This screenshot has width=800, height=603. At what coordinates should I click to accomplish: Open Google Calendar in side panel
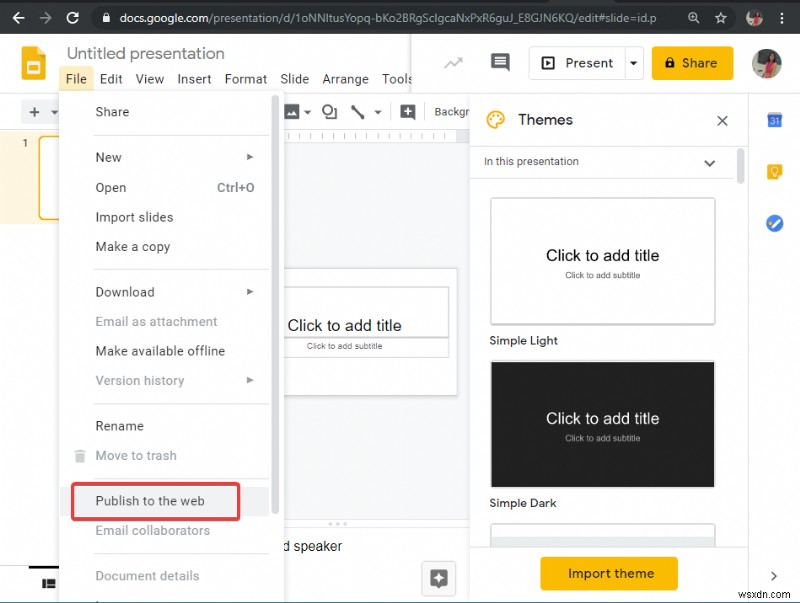point(774,120)
